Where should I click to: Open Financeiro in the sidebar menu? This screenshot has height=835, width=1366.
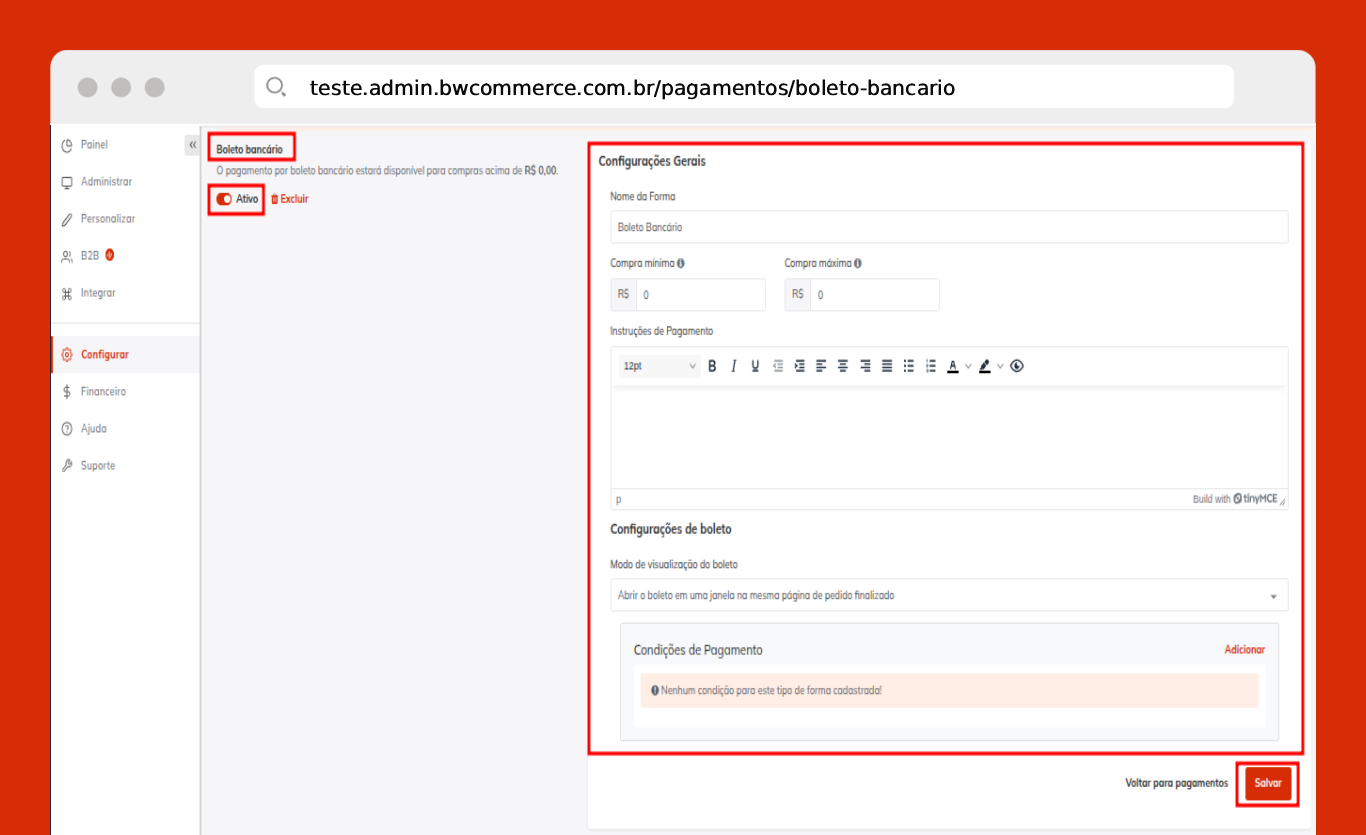coord(103,392)
